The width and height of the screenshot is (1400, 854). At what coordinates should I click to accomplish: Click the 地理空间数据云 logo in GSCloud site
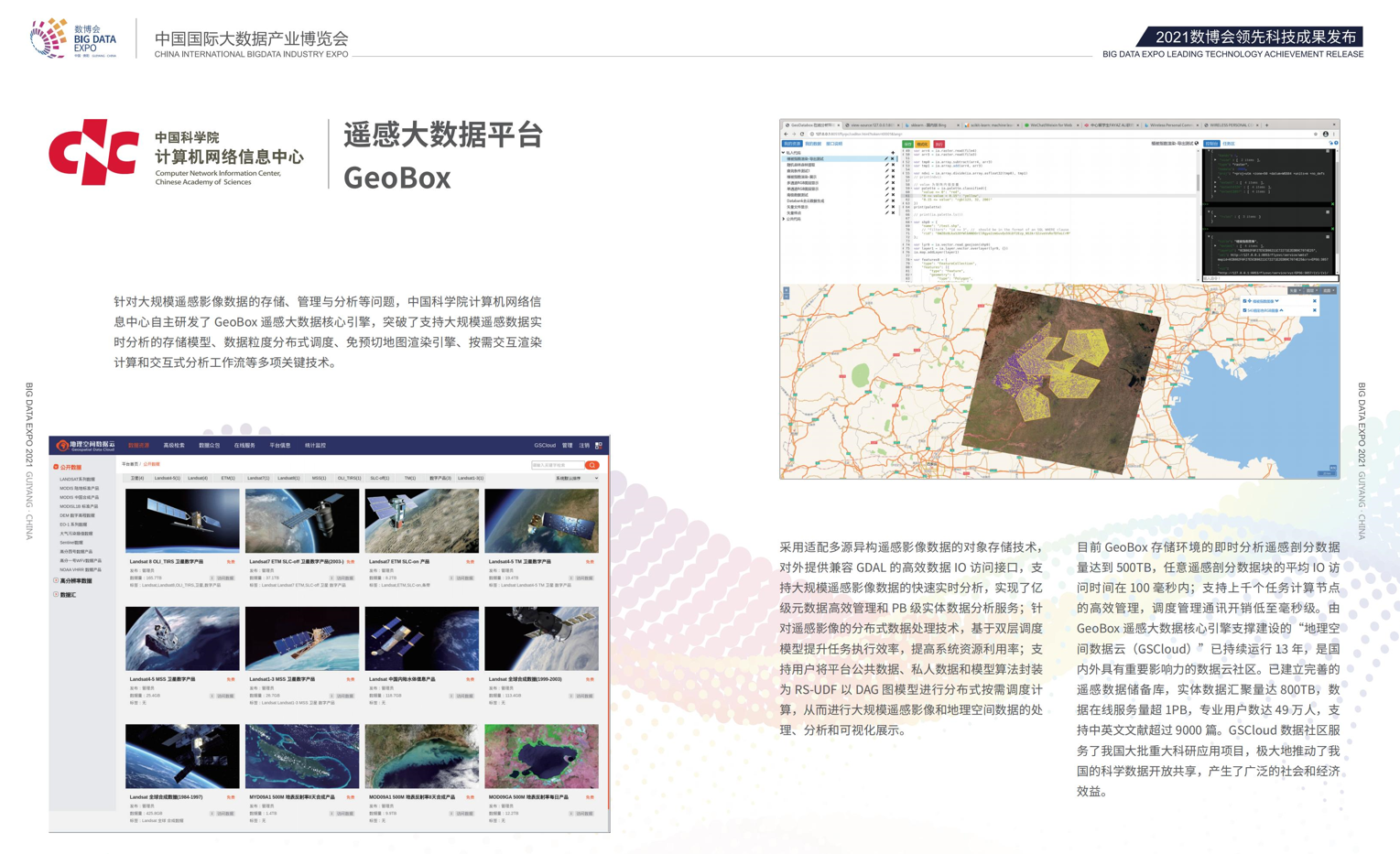pos(86,446)
